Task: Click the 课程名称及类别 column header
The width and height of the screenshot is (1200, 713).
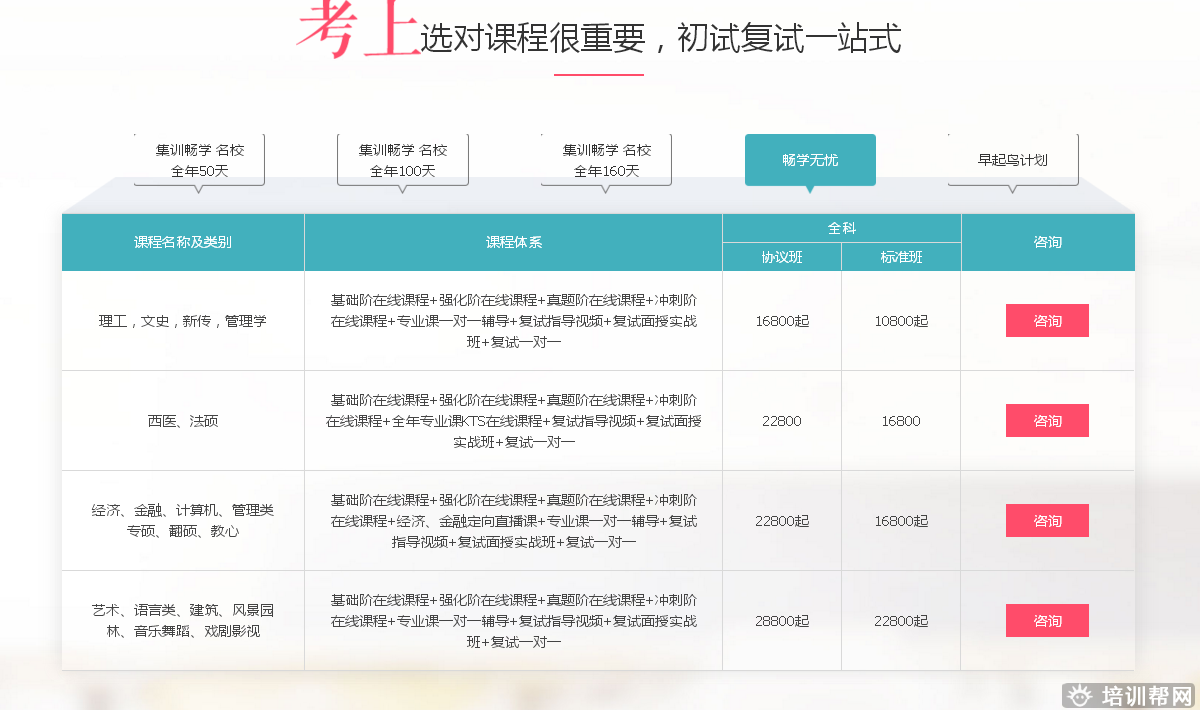Action: click(x=183, y=242)
